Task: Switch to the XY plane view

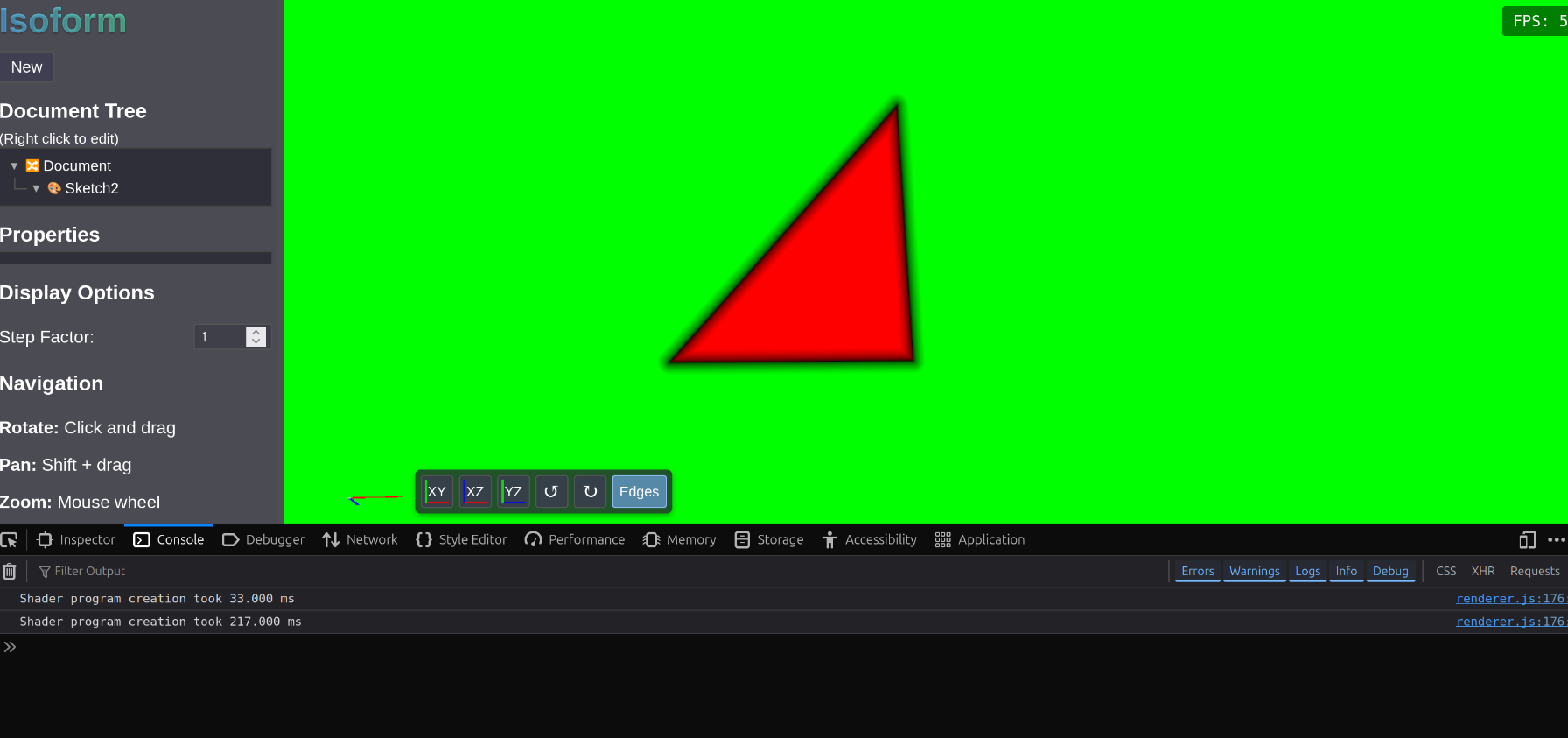Action: pyautogui.click(x=437, y=492)
